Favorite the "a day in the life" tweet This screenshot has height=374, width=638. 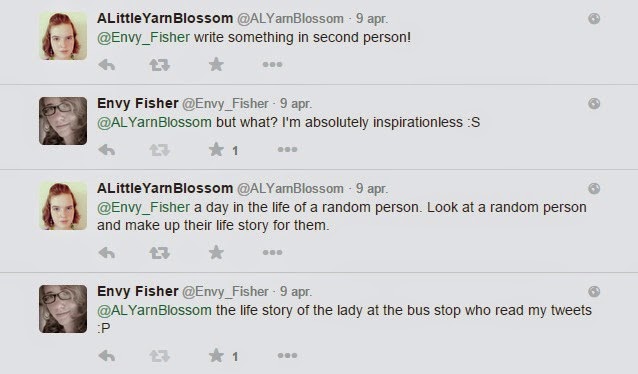(x=216, y=252)
